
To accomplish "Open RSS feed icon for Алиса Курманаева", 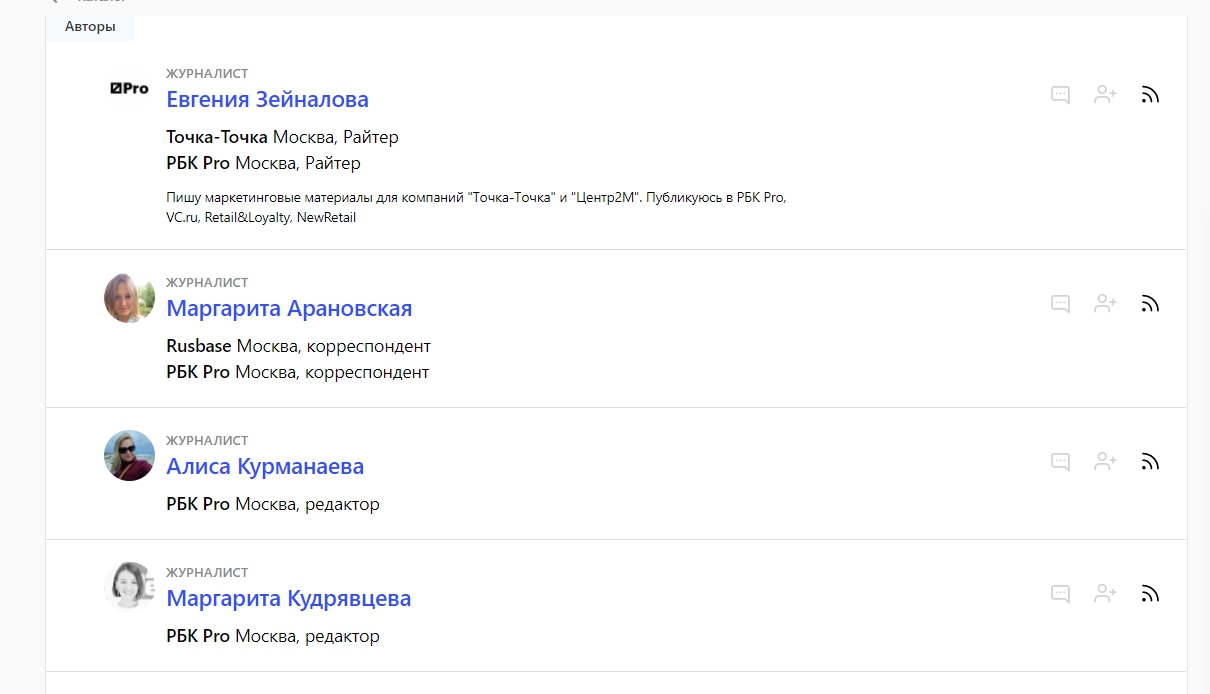I will coord(1150,462).
